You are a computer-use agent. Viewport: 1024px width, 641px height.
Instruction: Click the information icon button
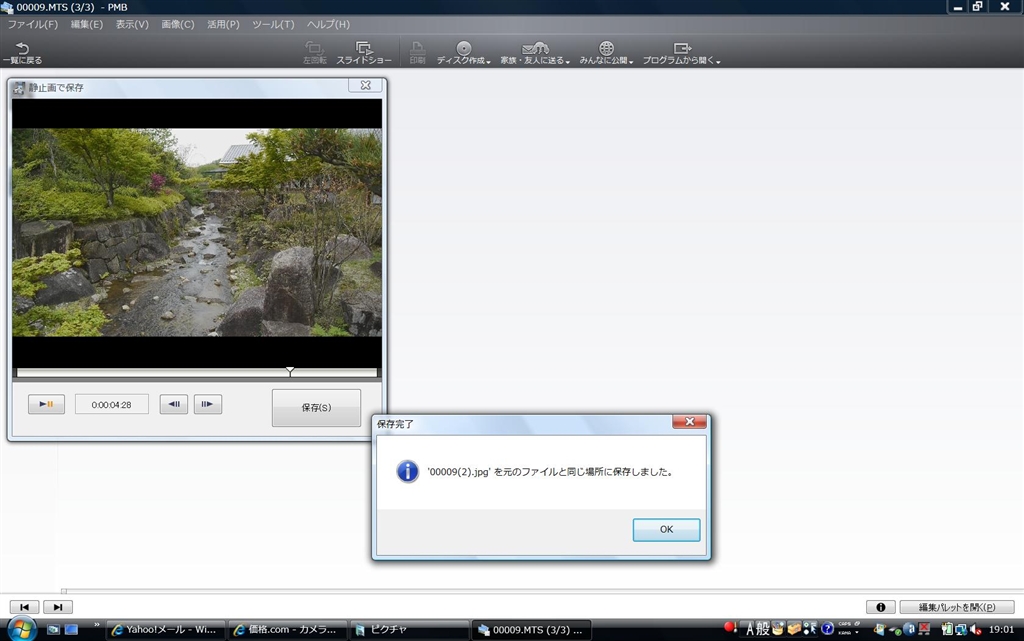pyautogui.click(x=880, y=607)
